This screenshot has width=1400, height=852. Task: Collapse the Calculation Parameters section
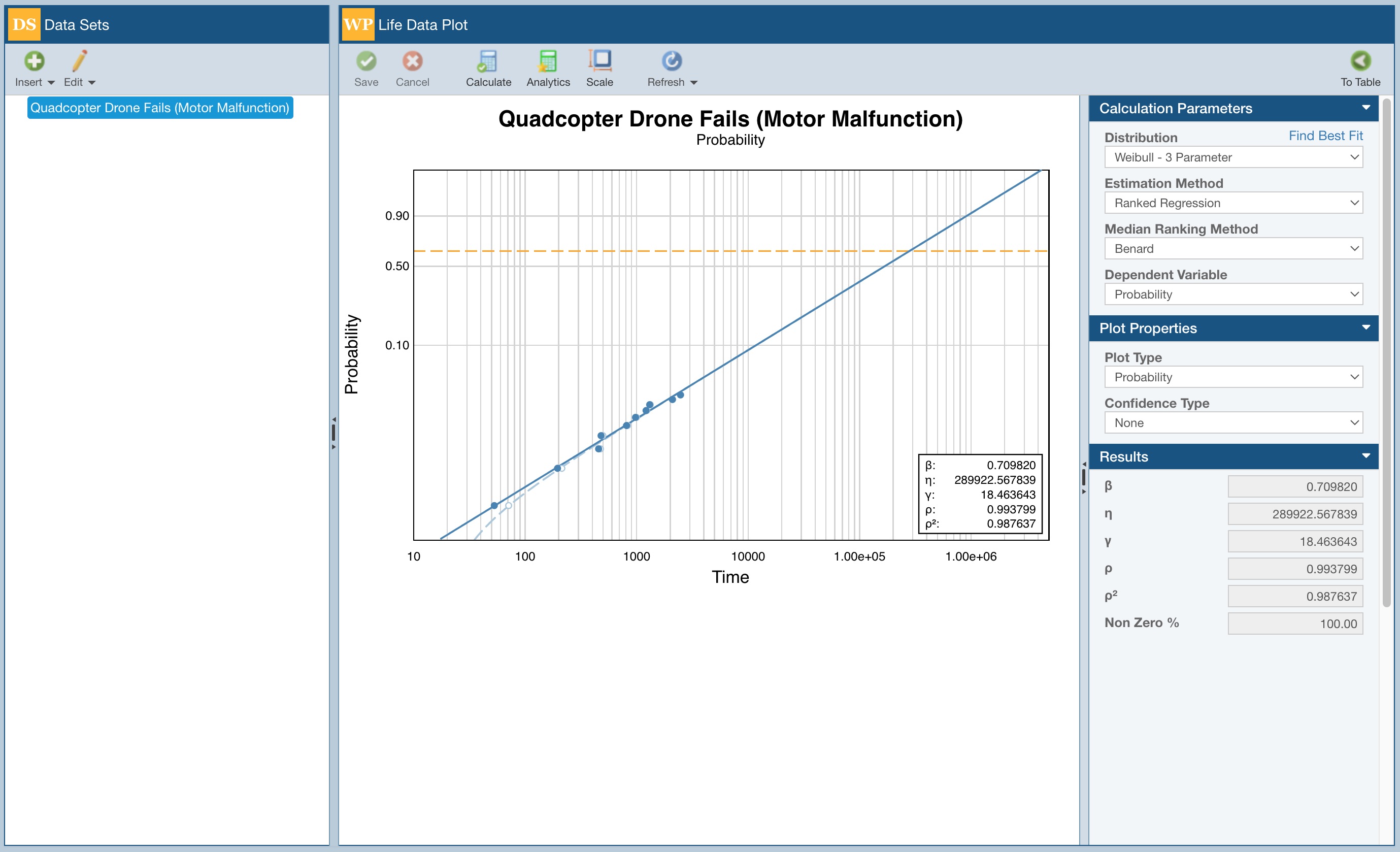coord(1365,108)
